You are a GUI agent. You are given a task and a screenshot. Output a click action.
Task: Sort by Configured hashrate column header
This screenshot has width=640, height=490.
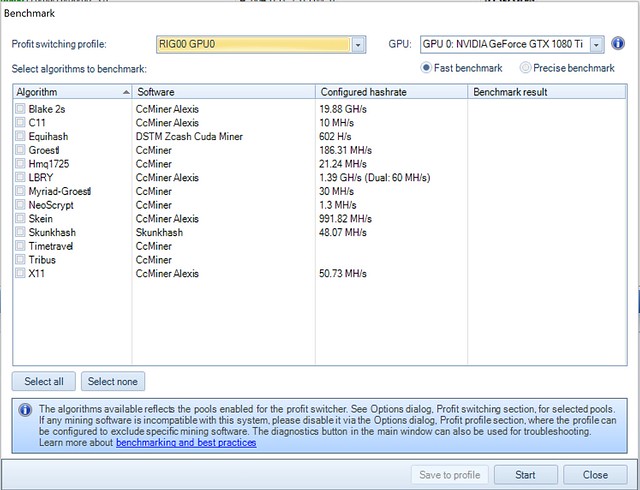[x=391, y=92]
